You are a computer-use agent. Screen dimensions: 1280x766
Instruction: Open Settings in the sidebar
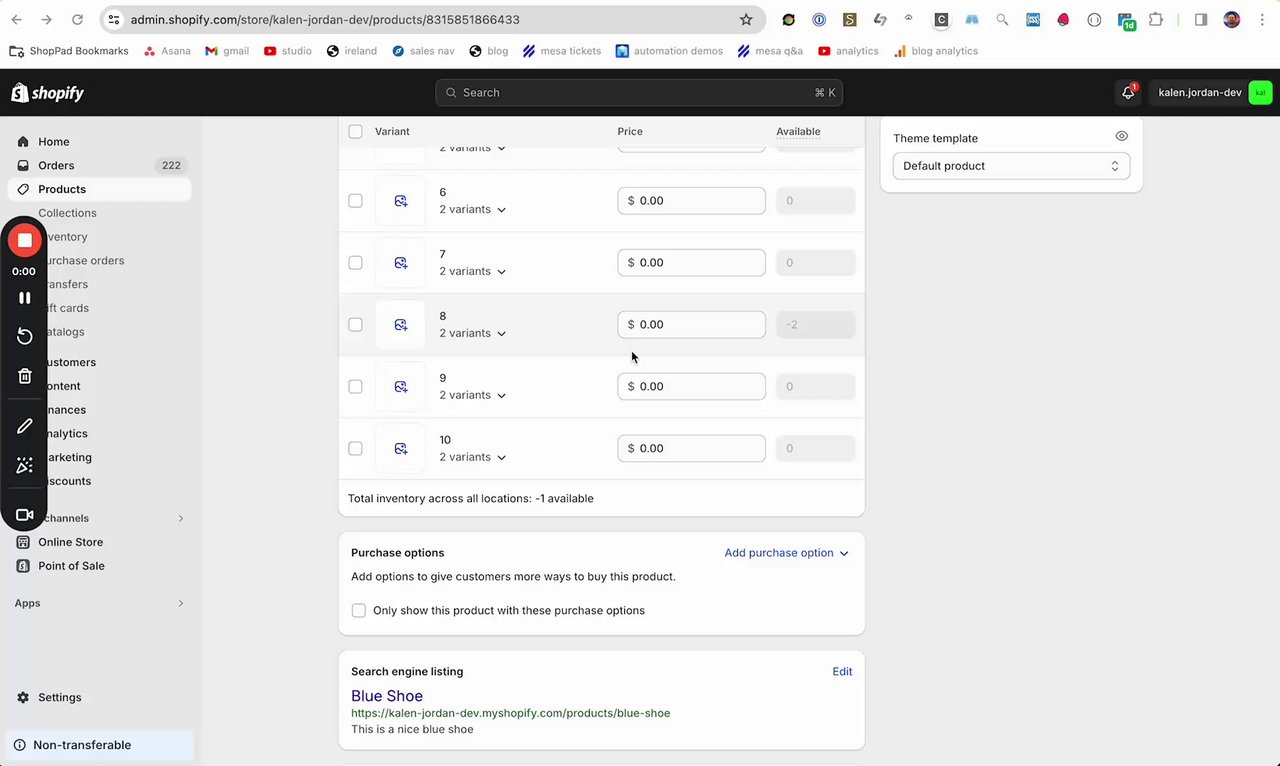[59, 698]
